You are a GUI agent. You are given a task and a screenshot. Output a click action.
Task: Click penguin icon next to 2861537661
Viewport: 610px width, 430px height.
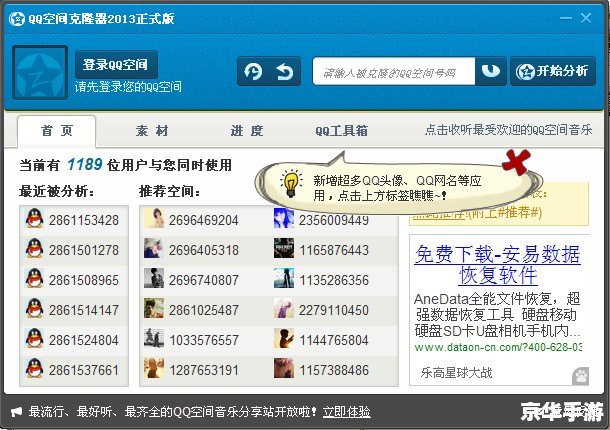click(x=34, y=369)
